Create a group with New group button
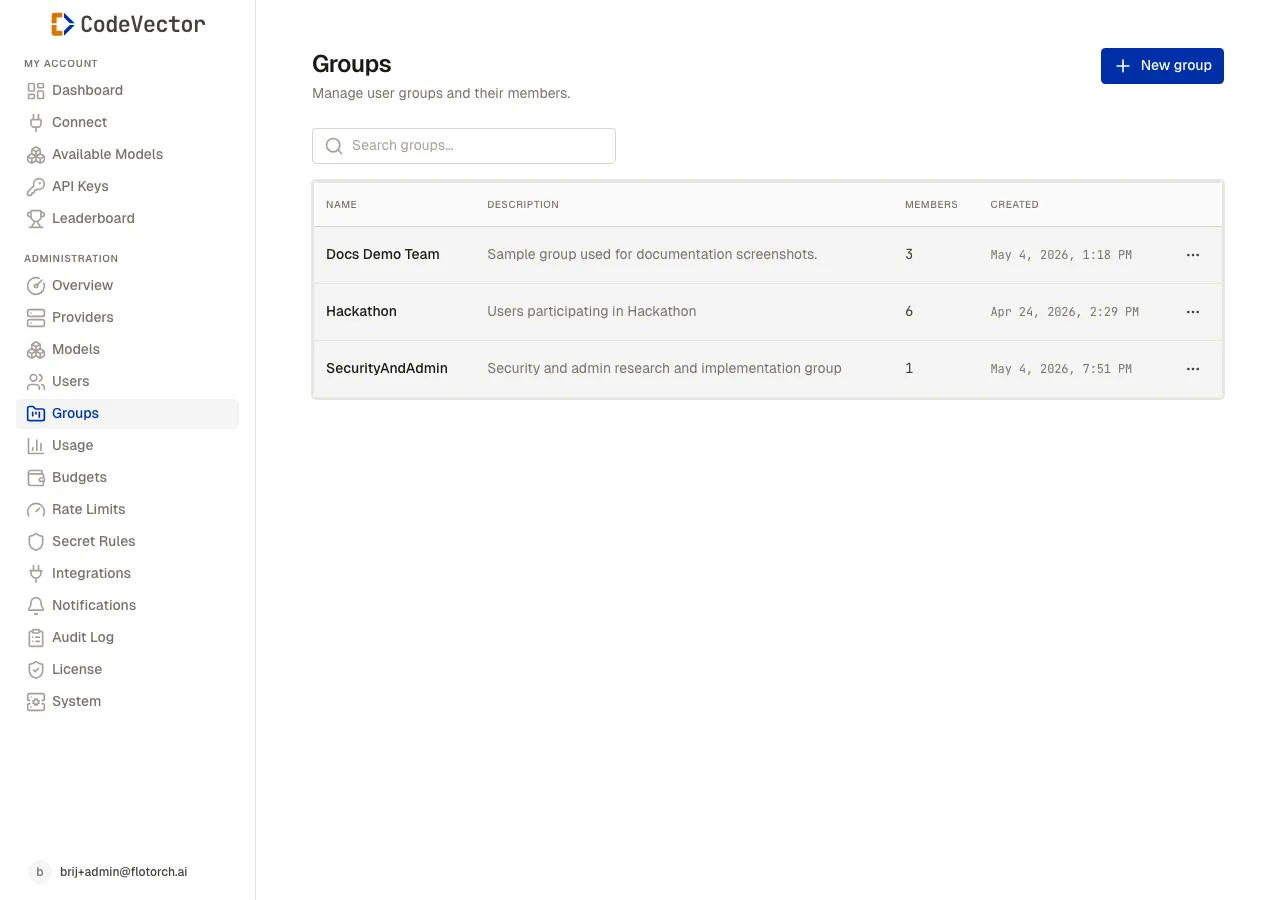This screenshot has width=1280, height=900. click(1162, 66)
